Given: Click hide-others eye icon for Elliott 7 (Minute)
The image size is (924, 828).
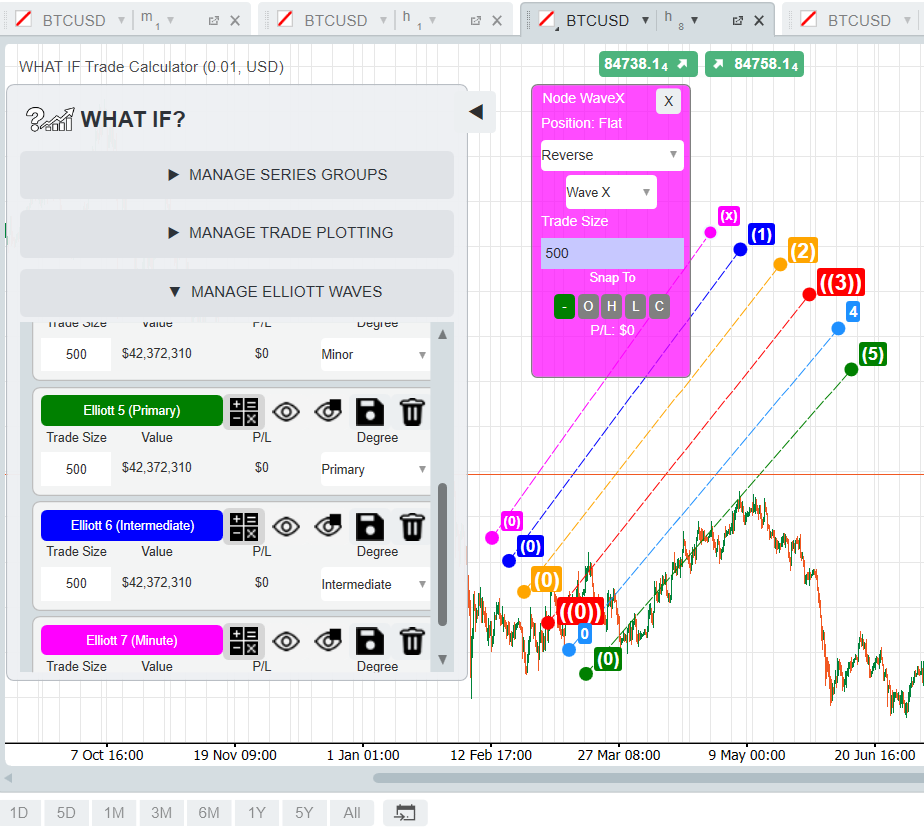Looking at the screenshot, I should coord(328,641).
